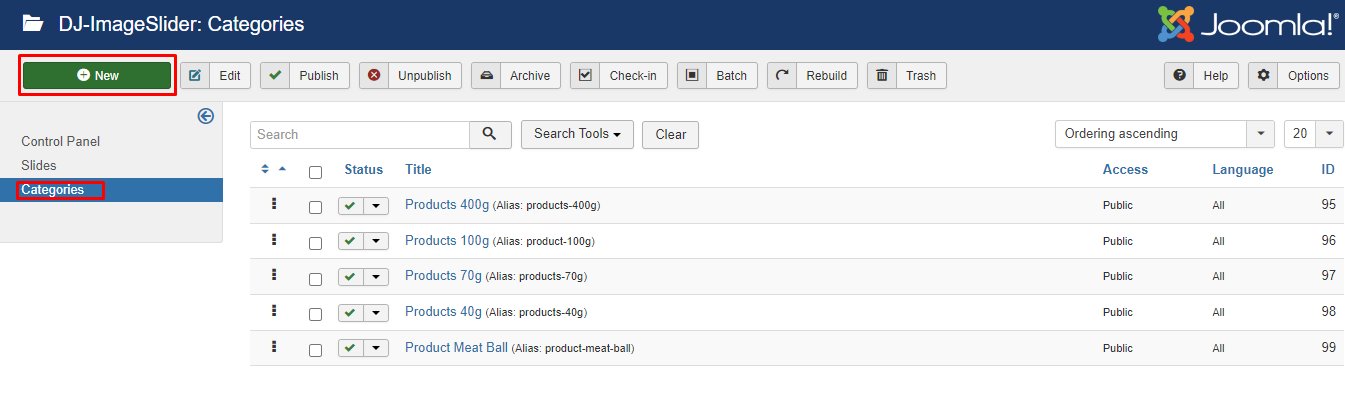
Task: Toggle published status of Products 70g
Action: click(350, 276)
